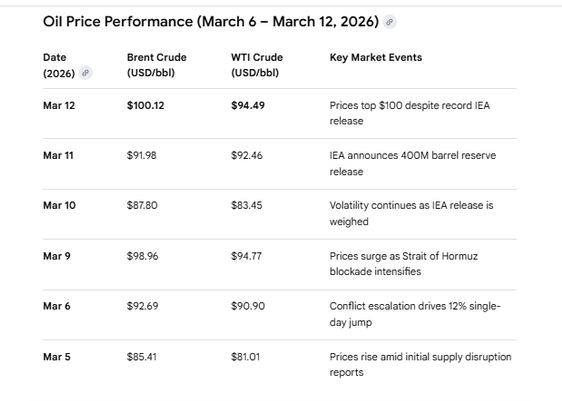The height and width of the screenshot is (401, 562).
Task: Click the Brent Crude (USD/bbl) column header
Action: (x=157, y=65)
